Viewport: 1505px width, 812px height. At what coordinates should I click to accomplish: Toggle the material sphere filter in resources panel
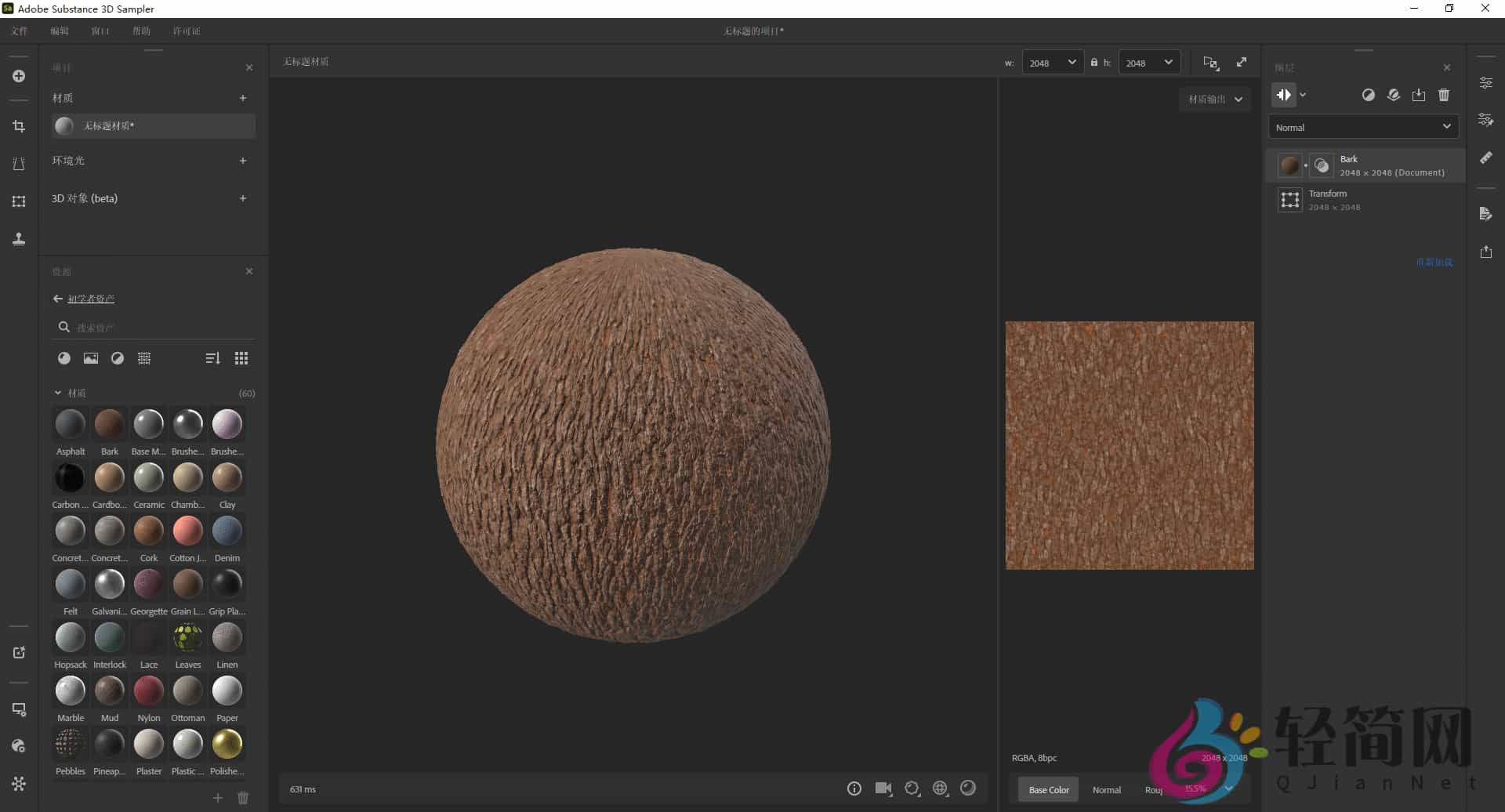pos(64,358)
